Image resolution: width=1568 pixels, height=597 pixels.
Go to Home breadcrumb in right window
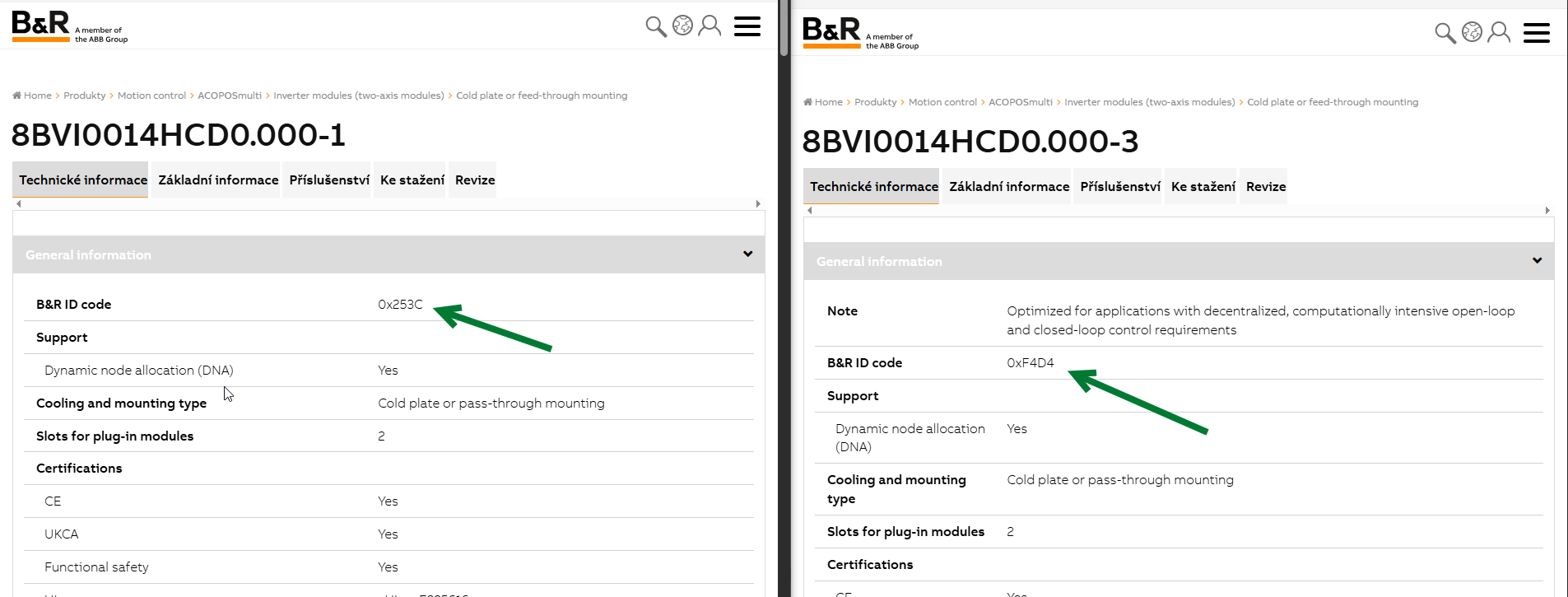(x=823, y=102)
